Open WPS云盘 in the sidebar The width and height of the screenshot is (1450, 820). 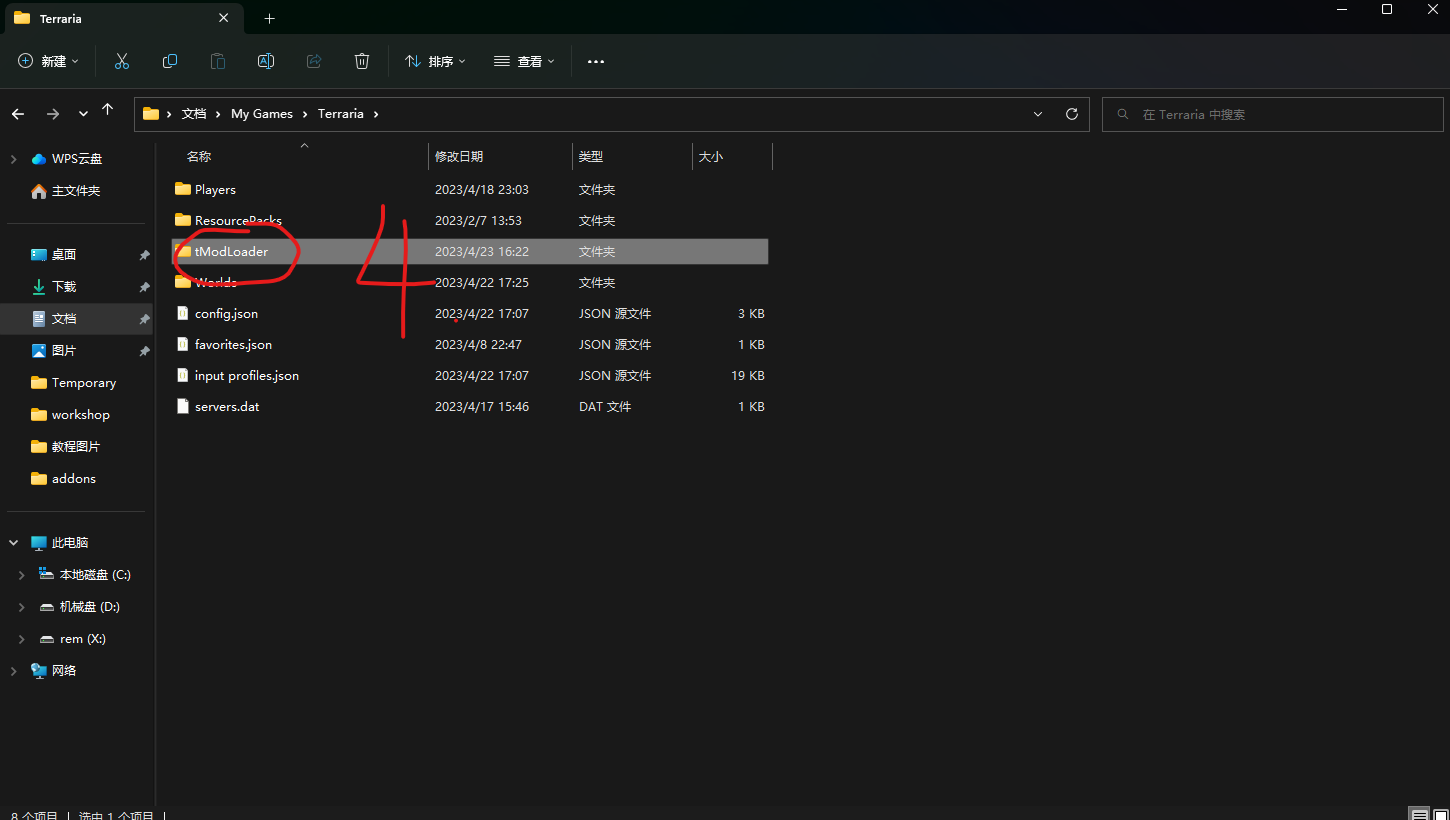[77, 158]
